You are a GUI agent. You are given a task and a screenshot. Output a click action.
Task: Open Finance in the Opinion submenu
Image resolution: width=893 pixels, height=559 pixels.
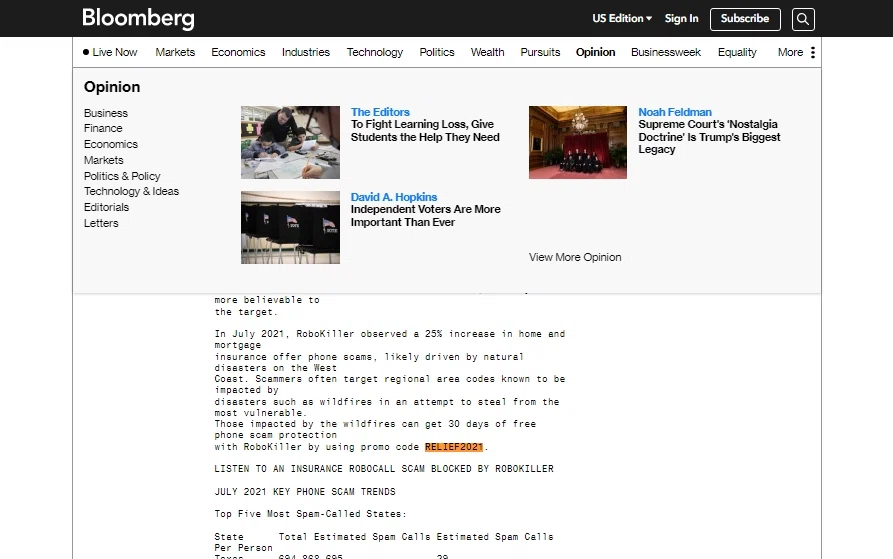coord(103,128)
